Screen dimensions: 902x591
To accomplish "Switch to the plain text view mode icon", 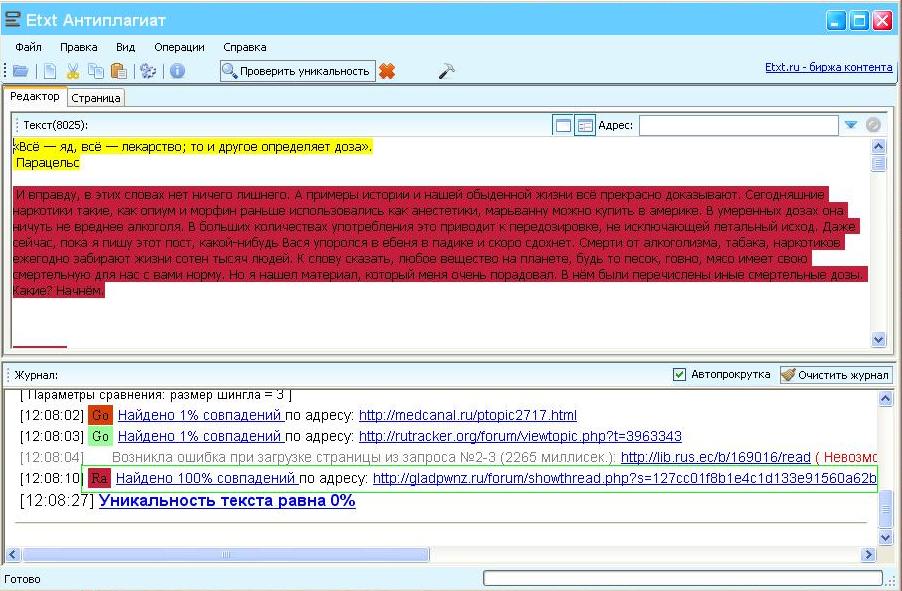I will (x=563, y=125).
